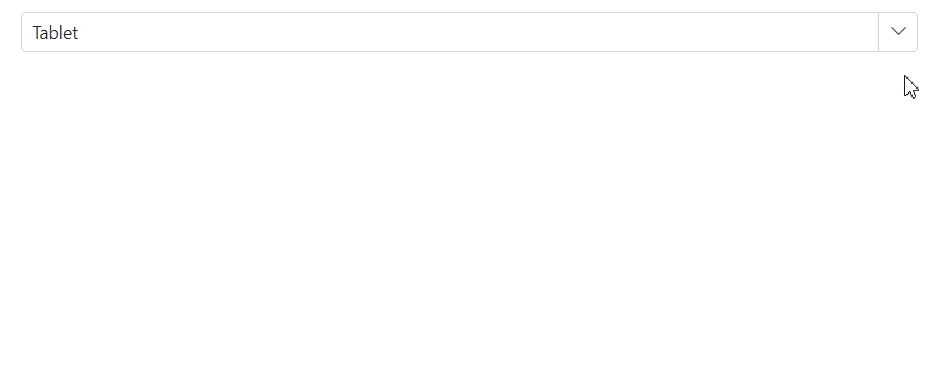
Task: Click inside the Tablet text field
Action: pos(450,32)
